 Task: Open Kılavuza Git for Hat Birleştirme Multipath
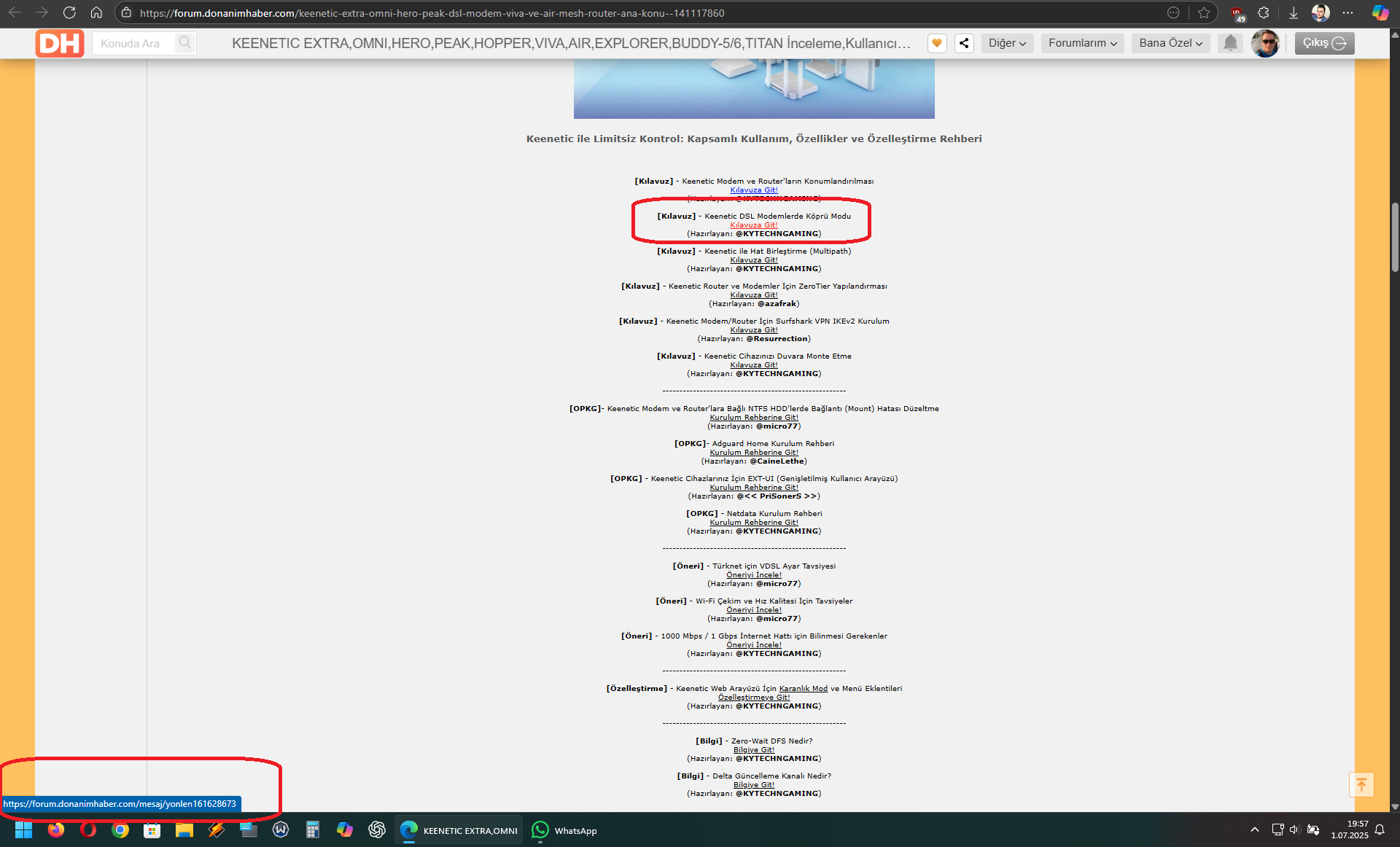point(754,260)
